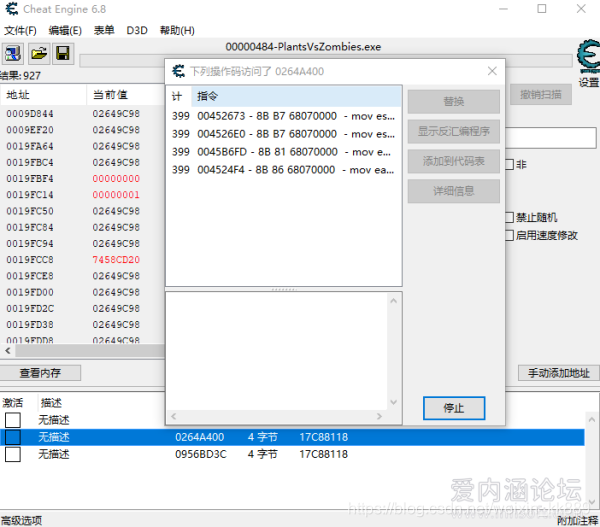Click the floppy disk save icon
This screenshot has width=600, height=527.
point(63,53)
